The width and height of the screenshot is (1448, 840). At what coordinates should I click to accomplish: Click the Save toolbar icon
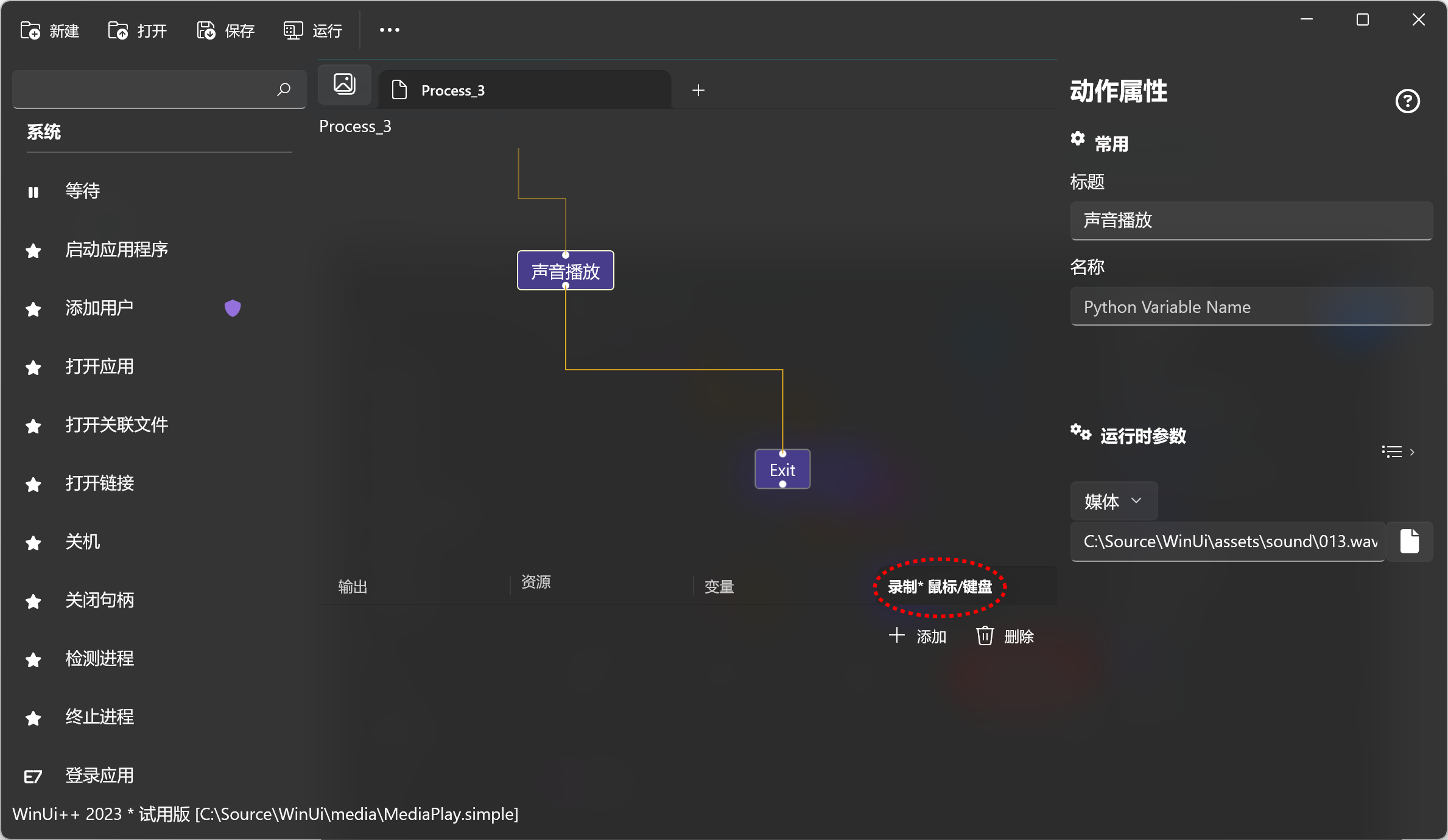206,30
